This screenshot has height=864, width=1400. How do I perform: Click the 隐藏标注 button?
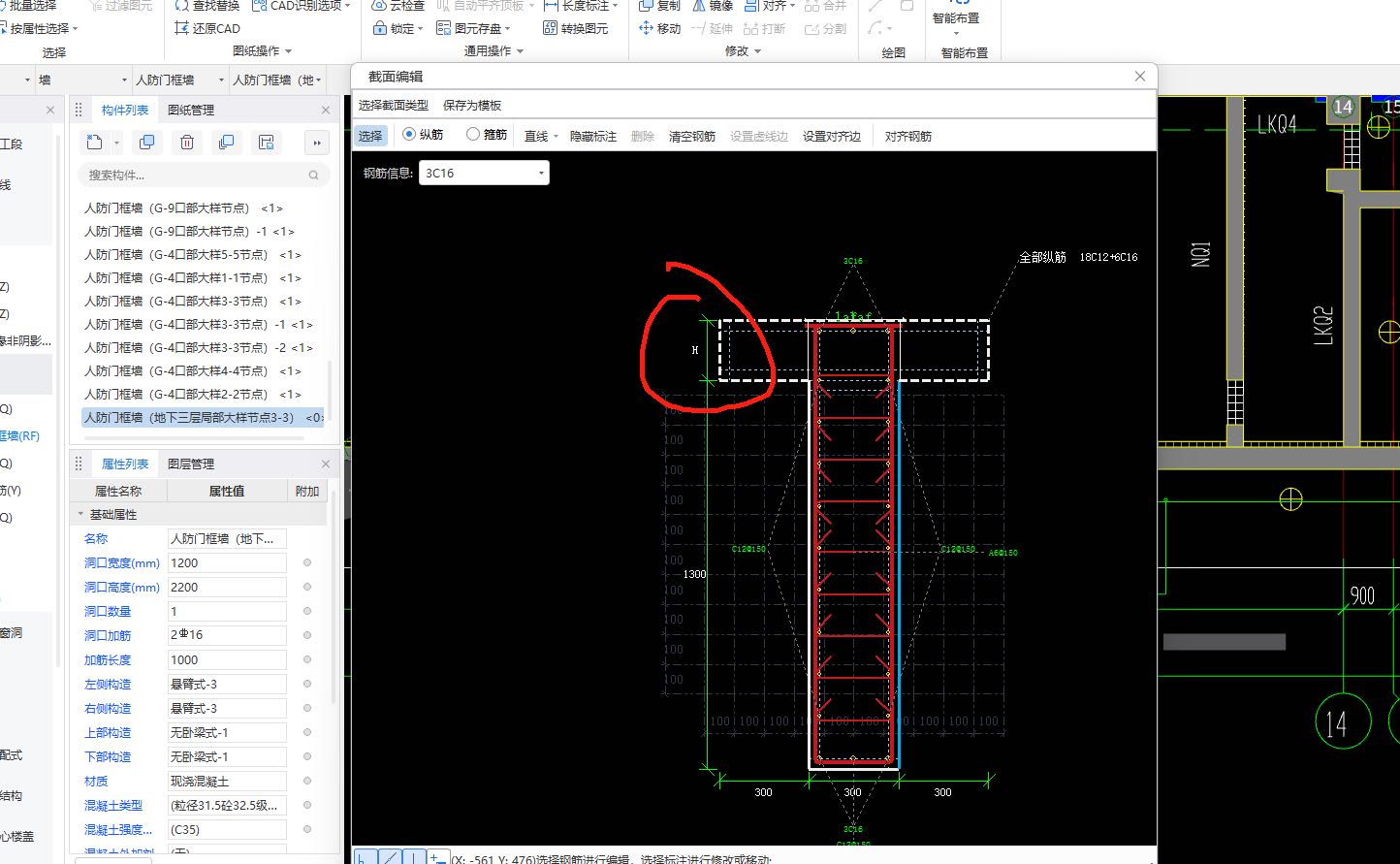pyautogui.click(x=593, y=137)
